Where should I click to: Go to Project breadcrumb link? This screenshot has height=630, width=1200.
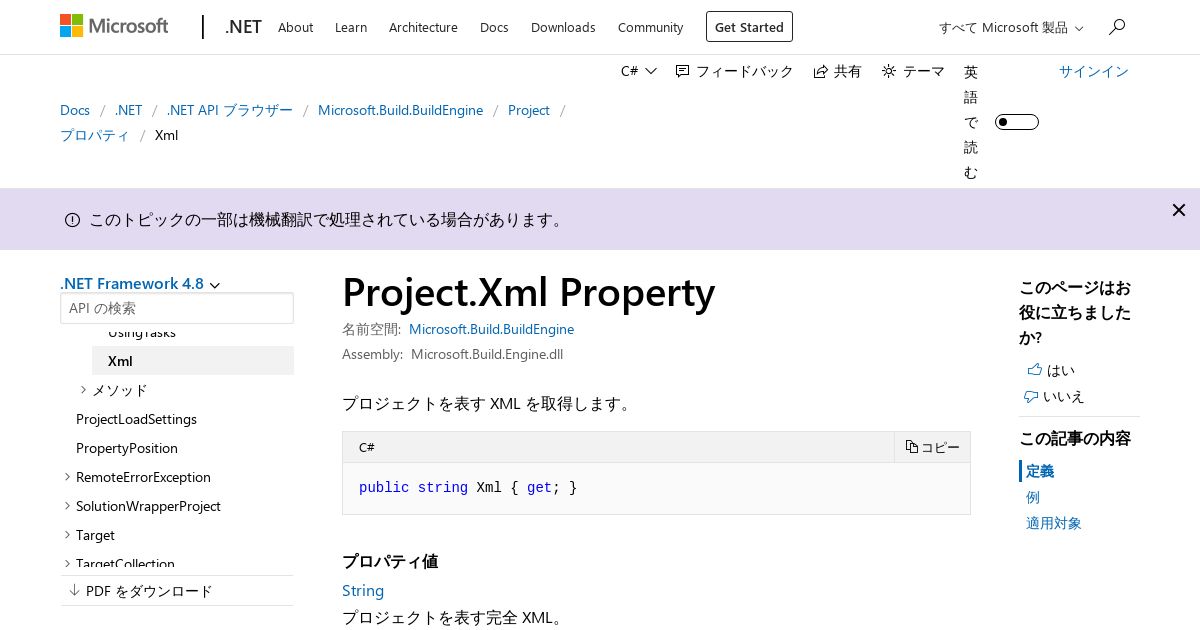(529, 110)
